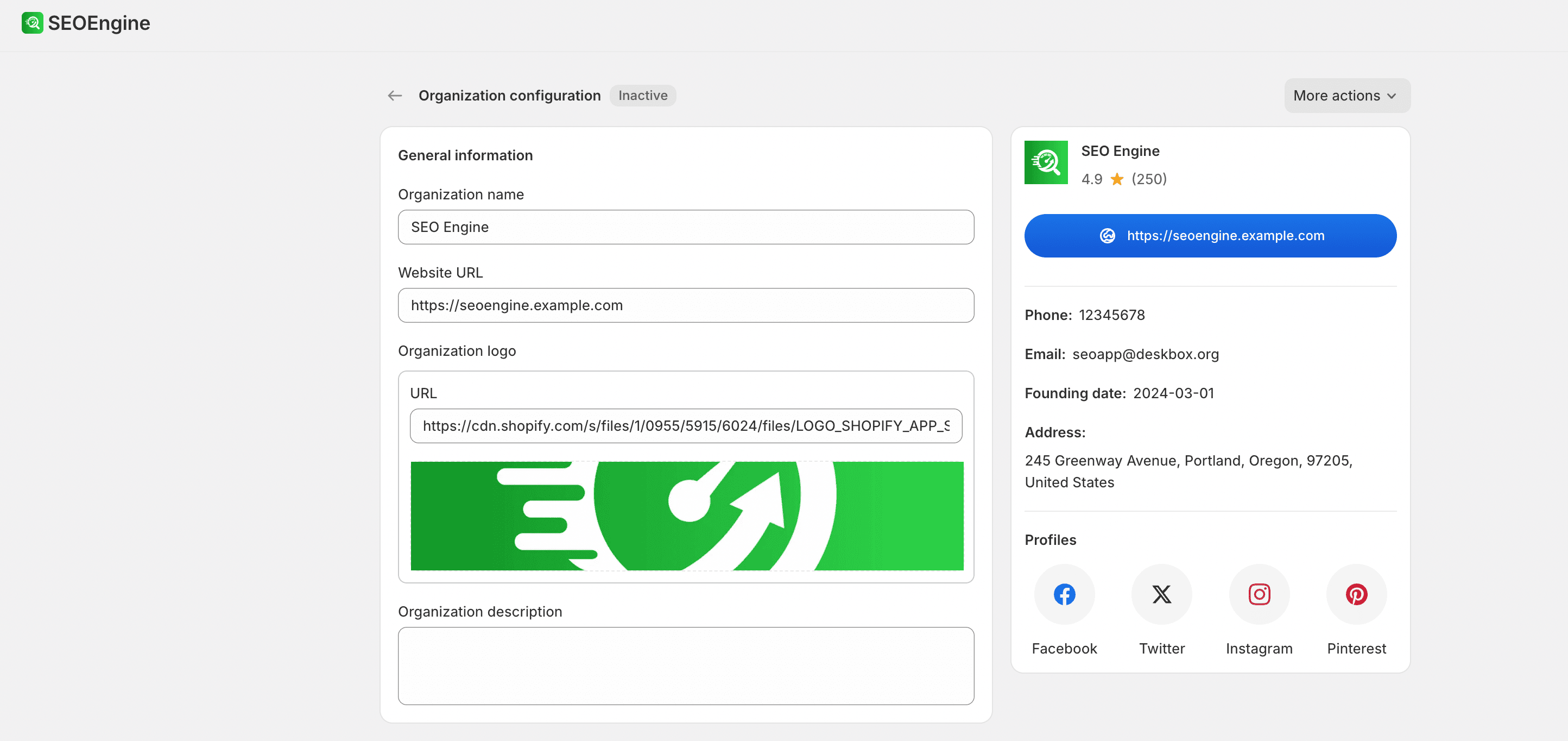
Task: Focus the Organization name field
Action: (x=686, y=227)
